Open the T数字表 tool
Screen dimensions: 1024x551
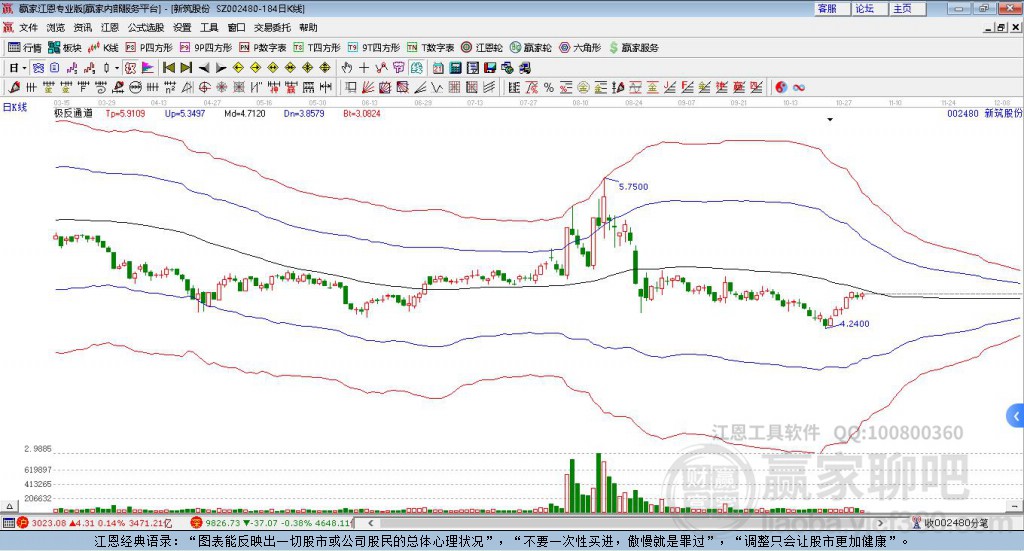coord(430,48)
